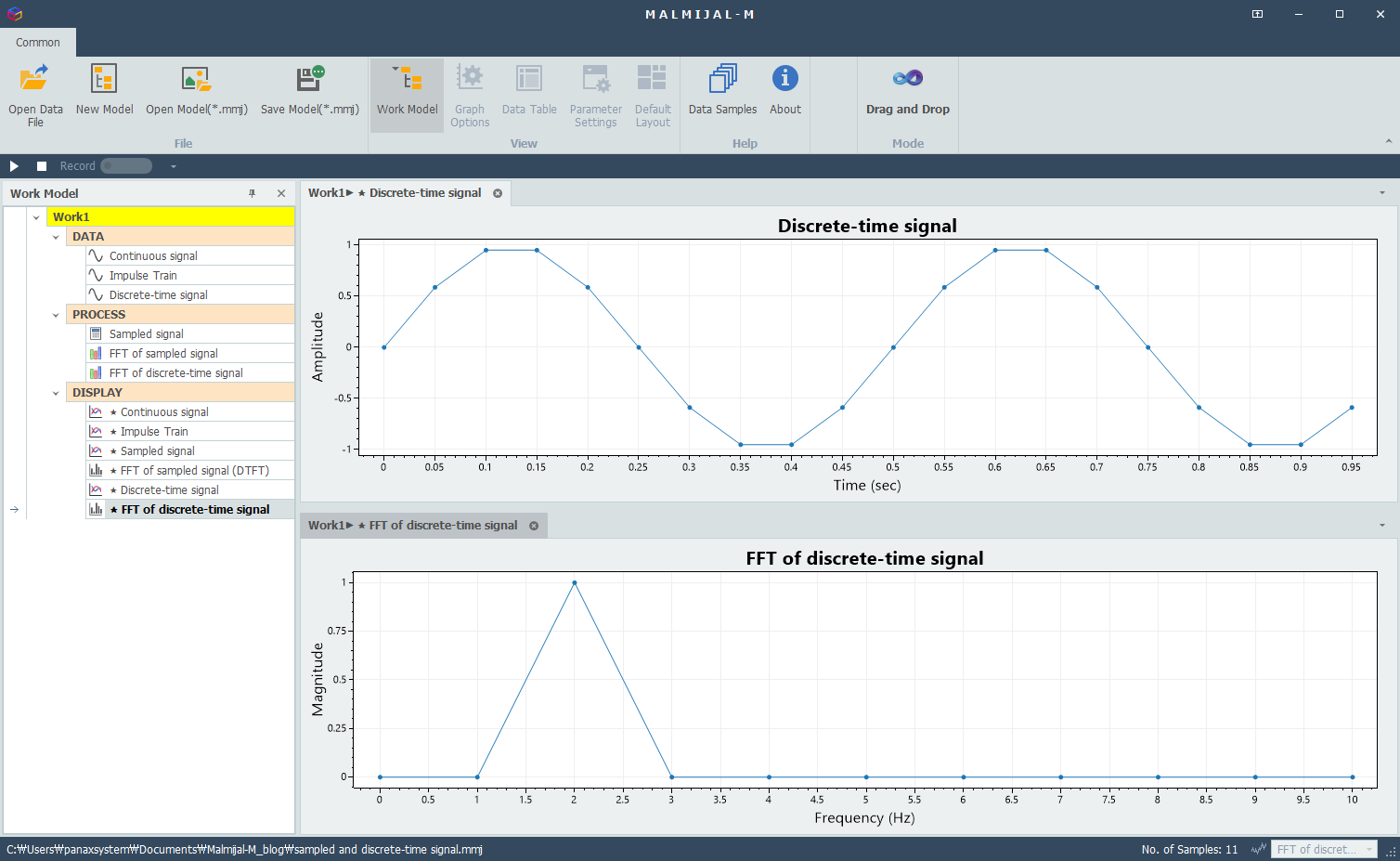The image size is (1400, 861).
Task: Click the FFT of discrete-time signal chart title
Action: (864, 558)
